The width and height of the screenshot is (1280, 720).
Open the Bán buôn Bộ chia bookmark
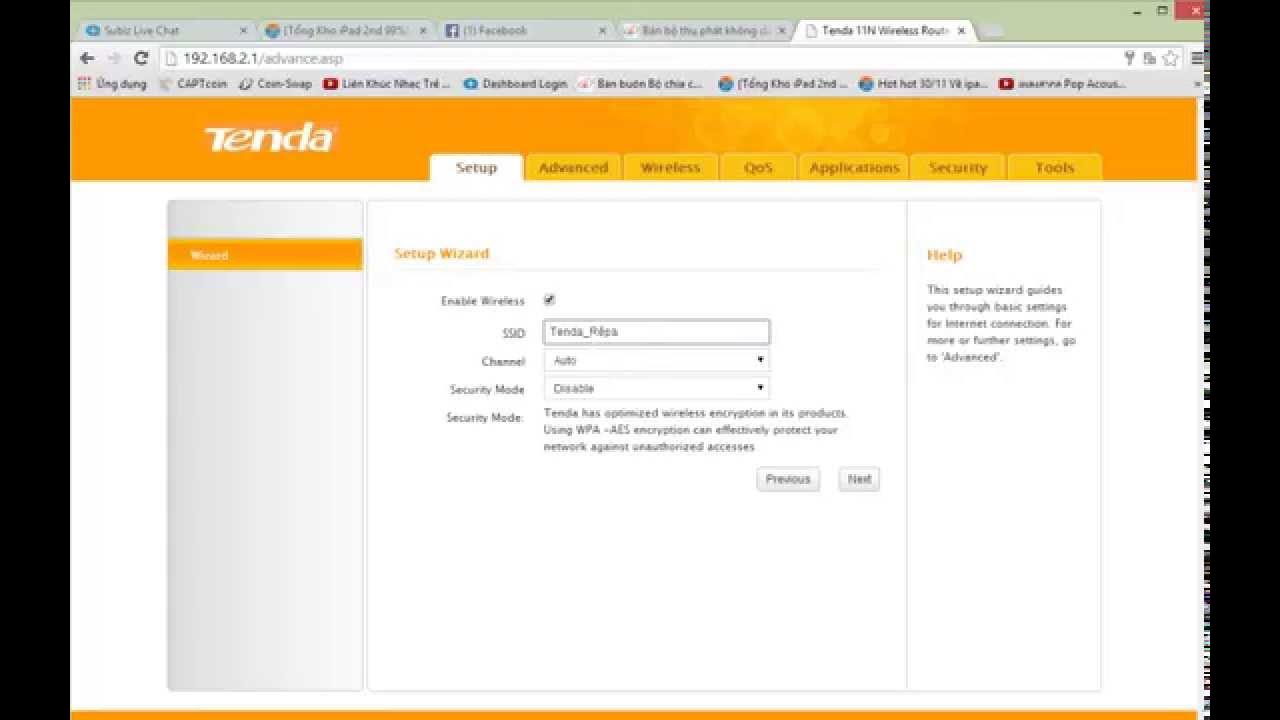(x=640, y=84)
